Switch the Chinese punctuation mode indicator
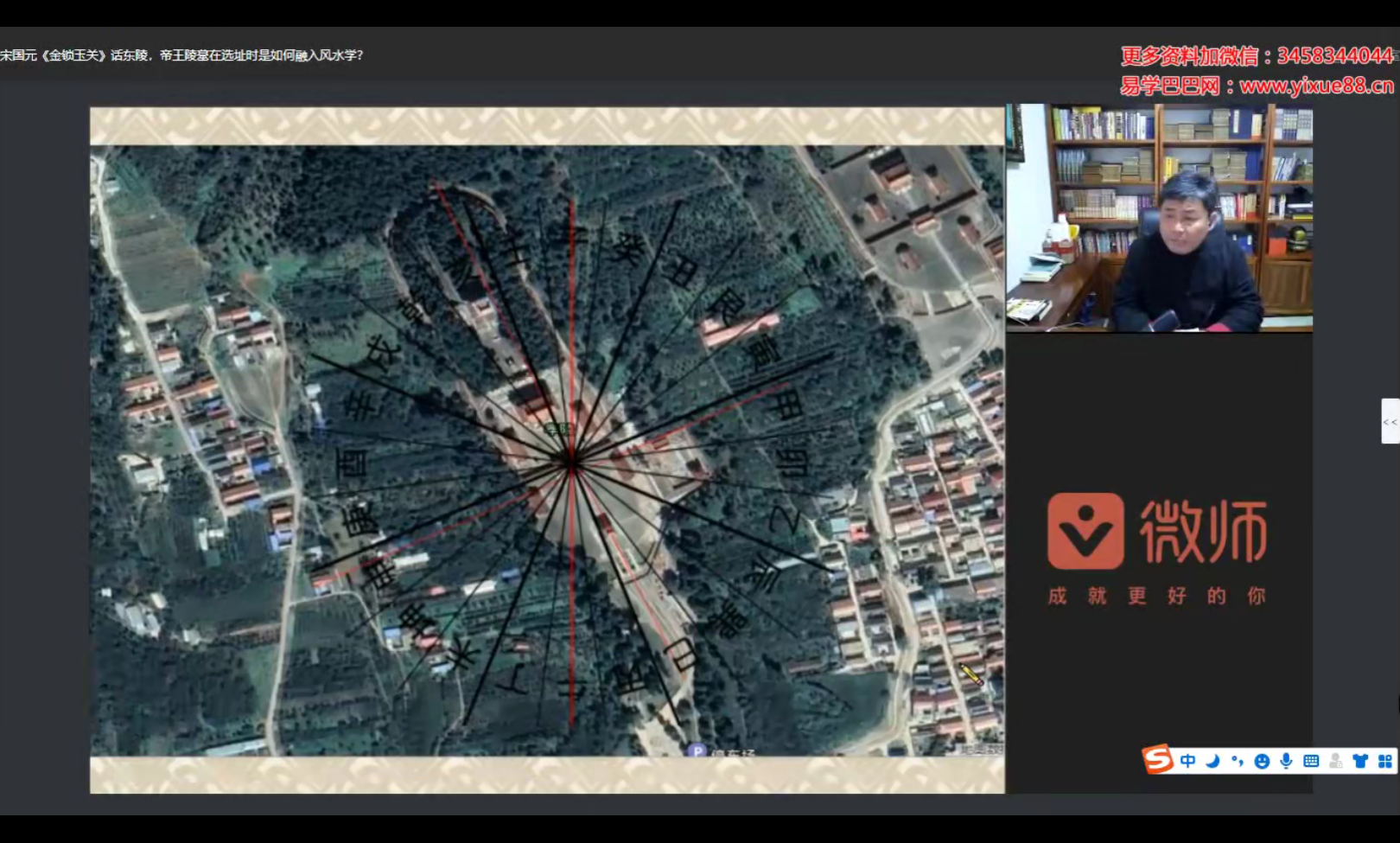 [x=1238, y=761]
